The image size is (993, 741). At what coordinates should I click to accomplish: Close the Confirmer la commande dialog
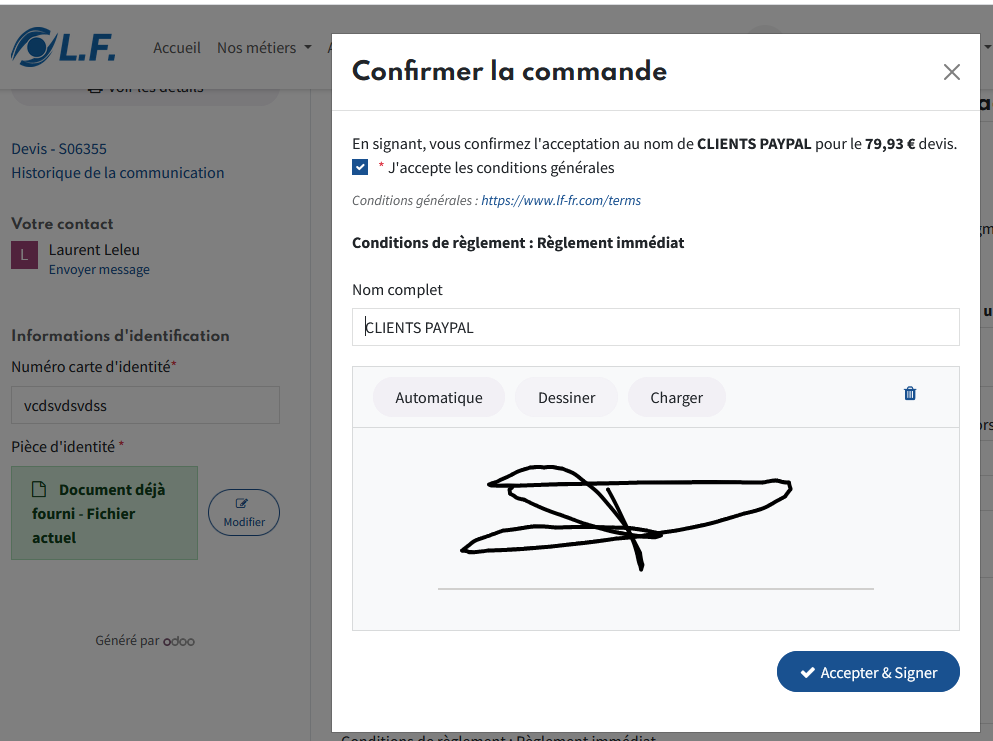click(x=951, y=72)
